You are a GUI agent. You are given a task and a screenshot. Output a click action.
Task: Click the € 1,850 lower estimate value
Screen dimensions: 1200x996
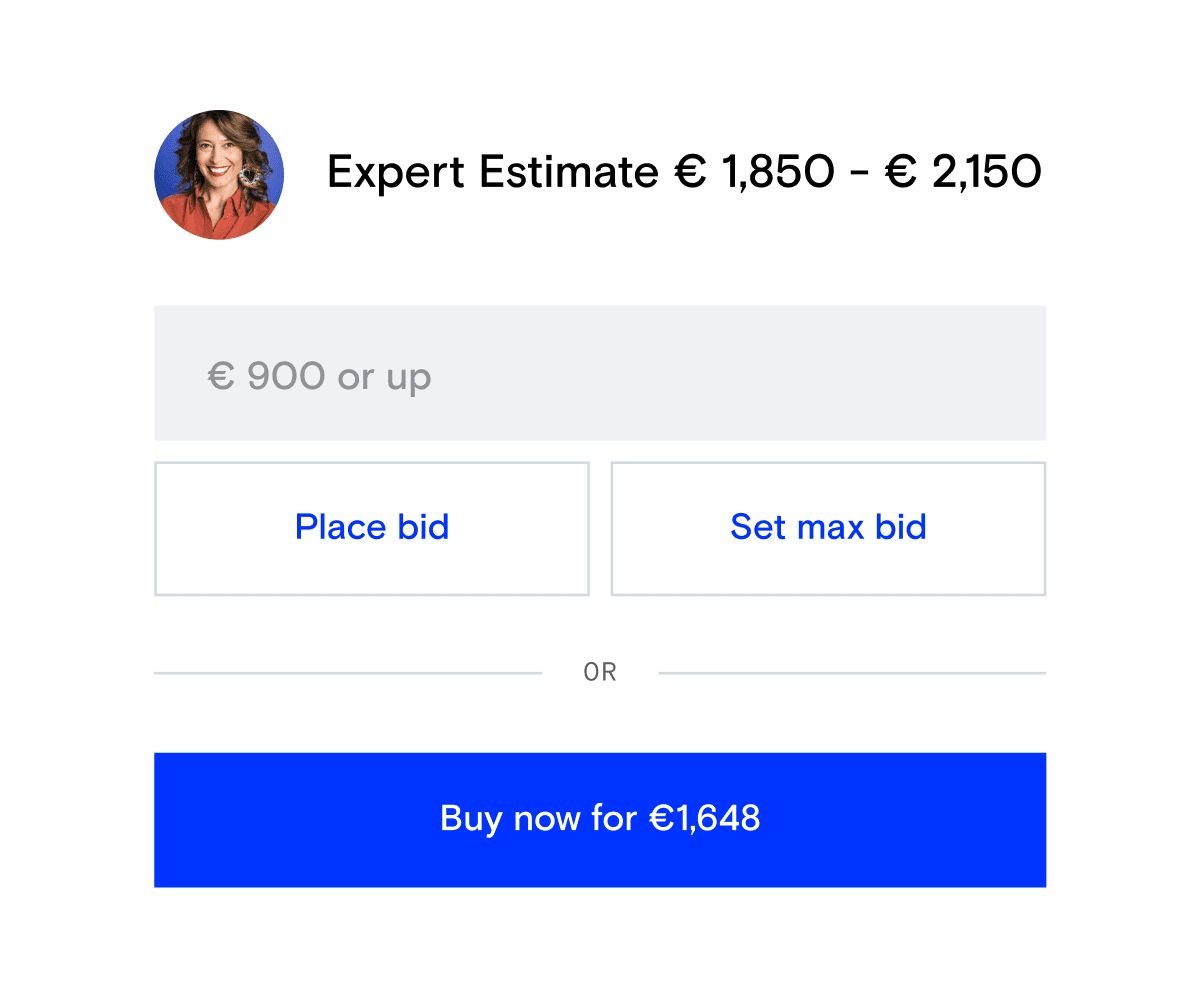pos(754,173)
